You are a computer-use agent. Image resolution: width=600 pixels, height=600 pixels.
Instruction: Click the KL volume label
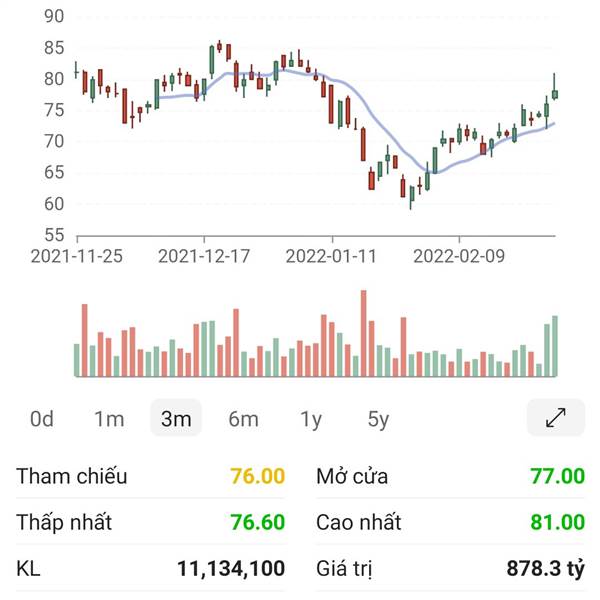point(28,568)
